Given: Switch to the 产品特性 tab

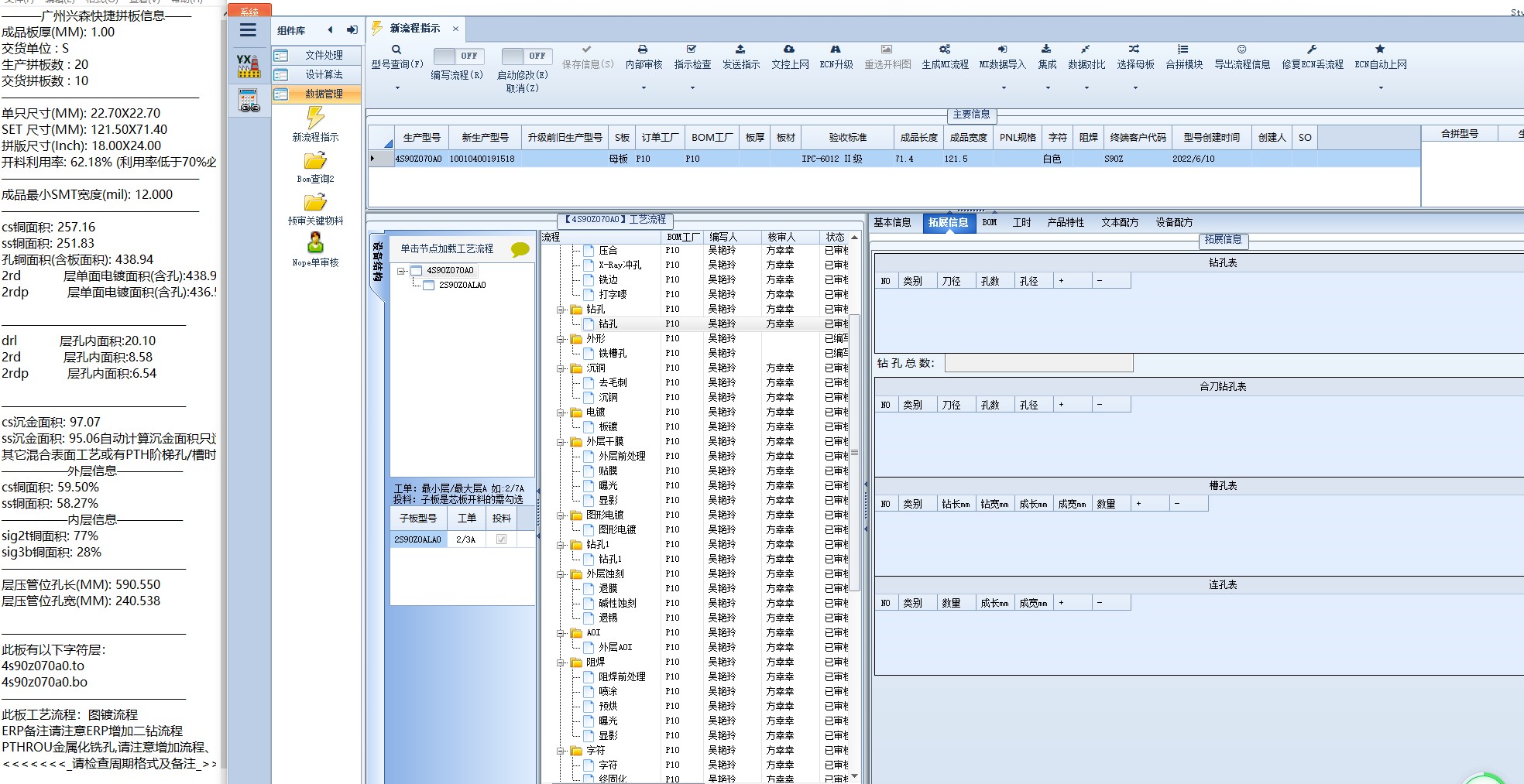Looking at the screenshot, I should (x=1066, y=223).
